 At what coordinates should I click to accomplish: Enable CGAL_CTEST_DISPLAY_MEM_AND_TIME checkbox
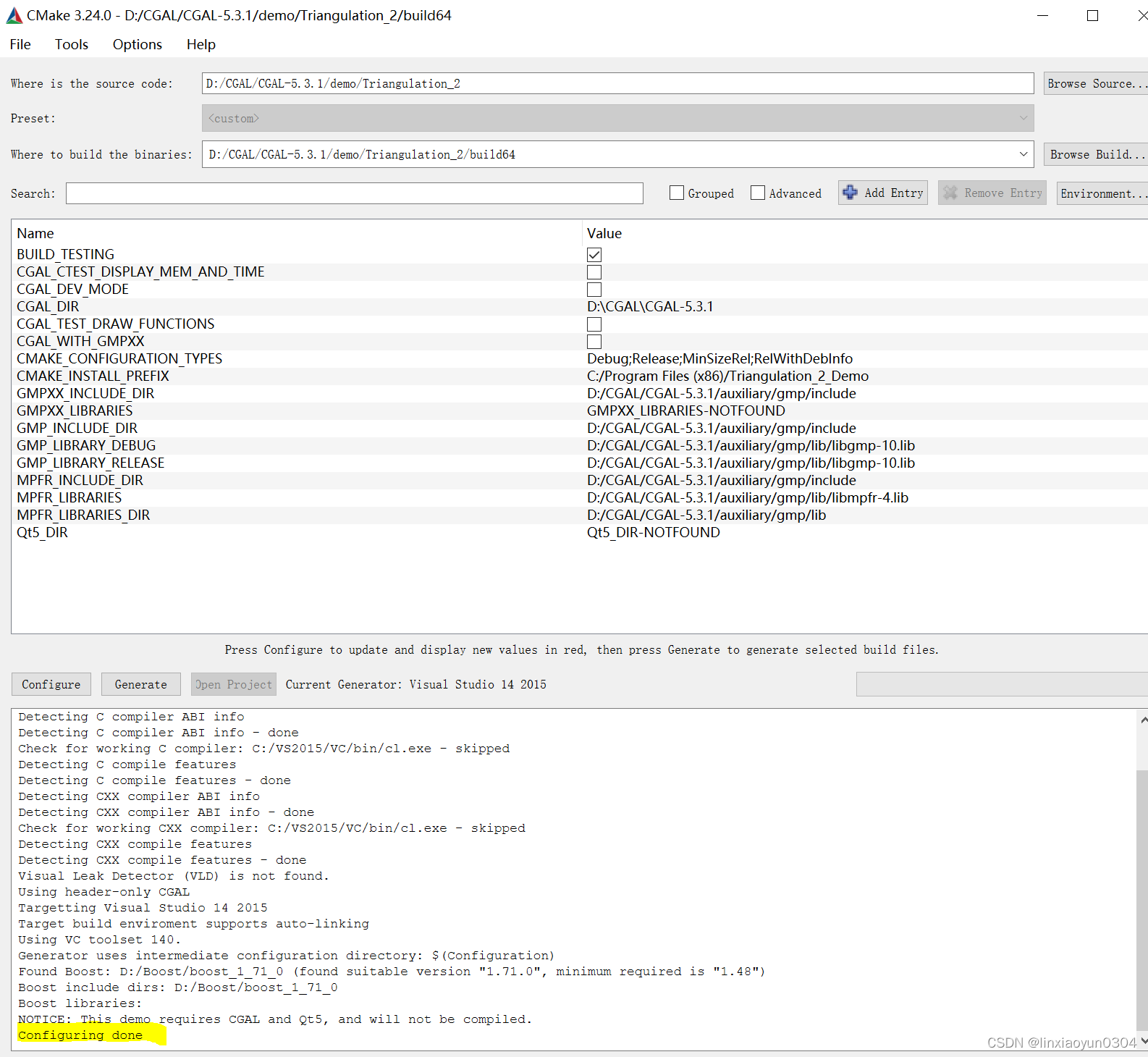click(x=594, y=272)
